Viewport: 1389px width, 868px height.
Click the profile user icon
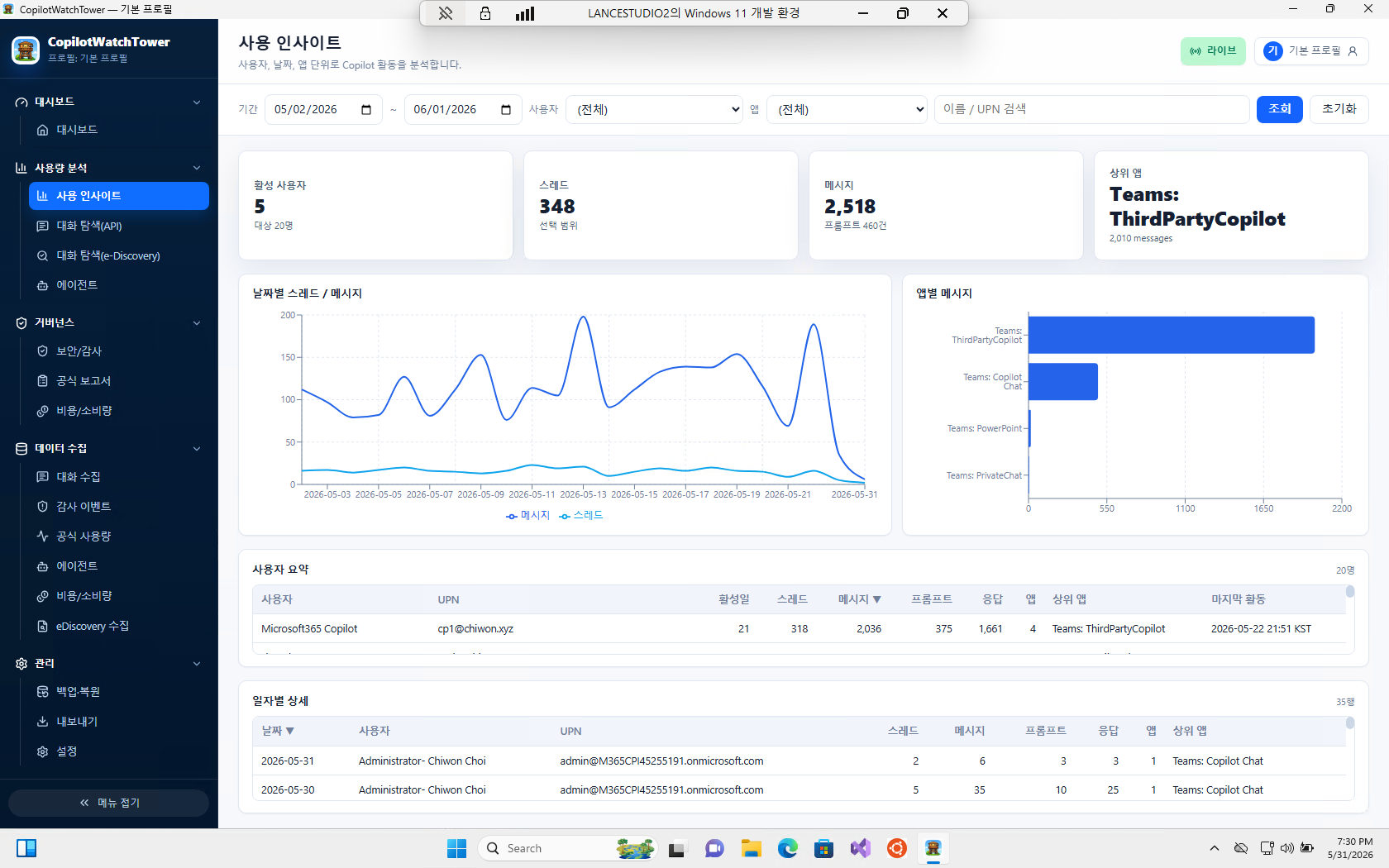click(1353, 51)
